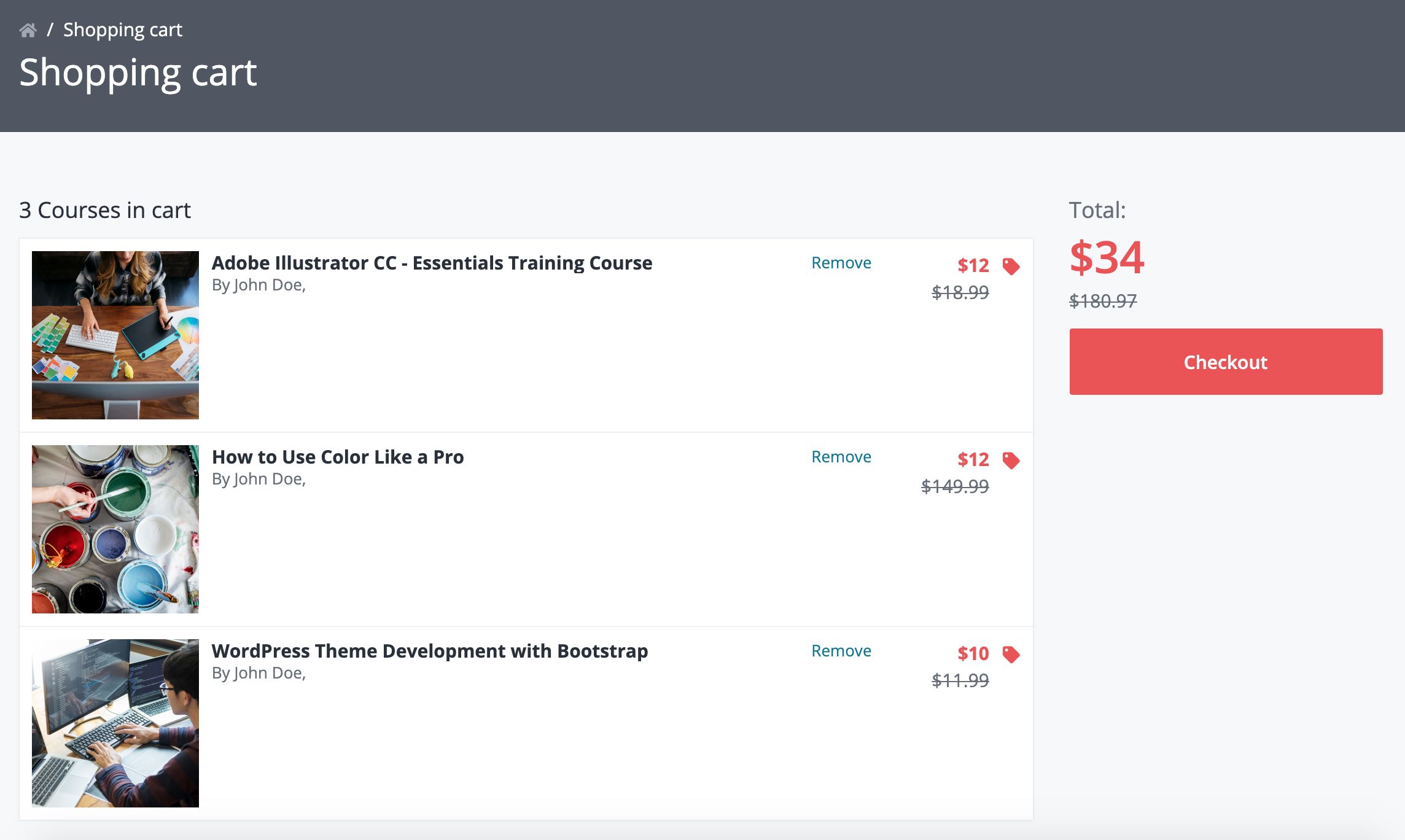Click the struck-through $180.97 total
1405x840 pixels.
[1103, 301]
